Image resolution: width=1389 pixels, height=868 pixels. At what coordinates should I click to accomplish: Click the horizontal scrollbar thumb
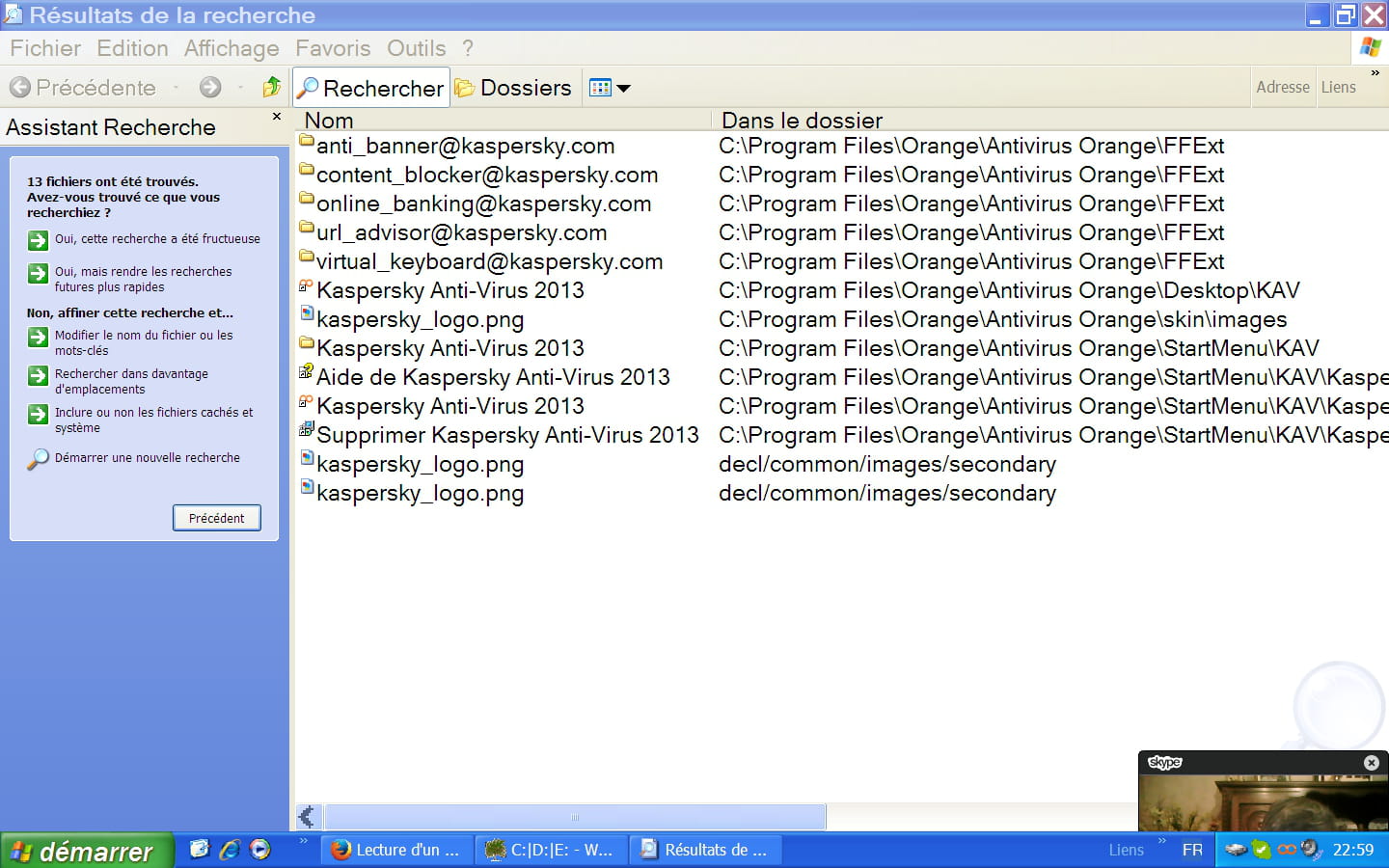tap(575, 817)
